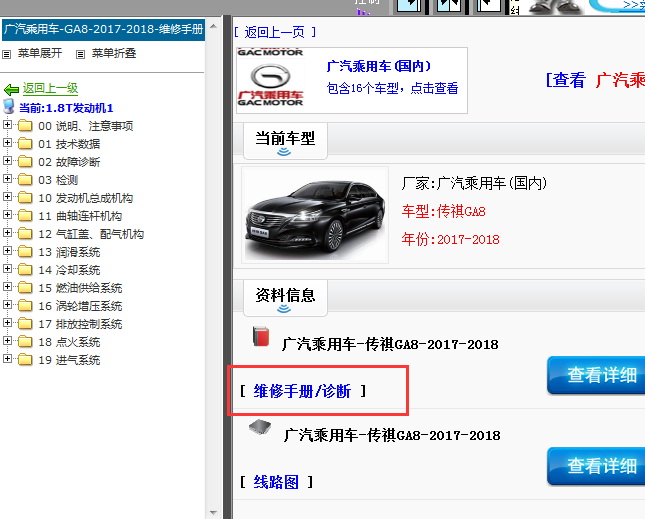
Task: Select the 18 点火系统 tree label
Action: click(x=69, y=342)
